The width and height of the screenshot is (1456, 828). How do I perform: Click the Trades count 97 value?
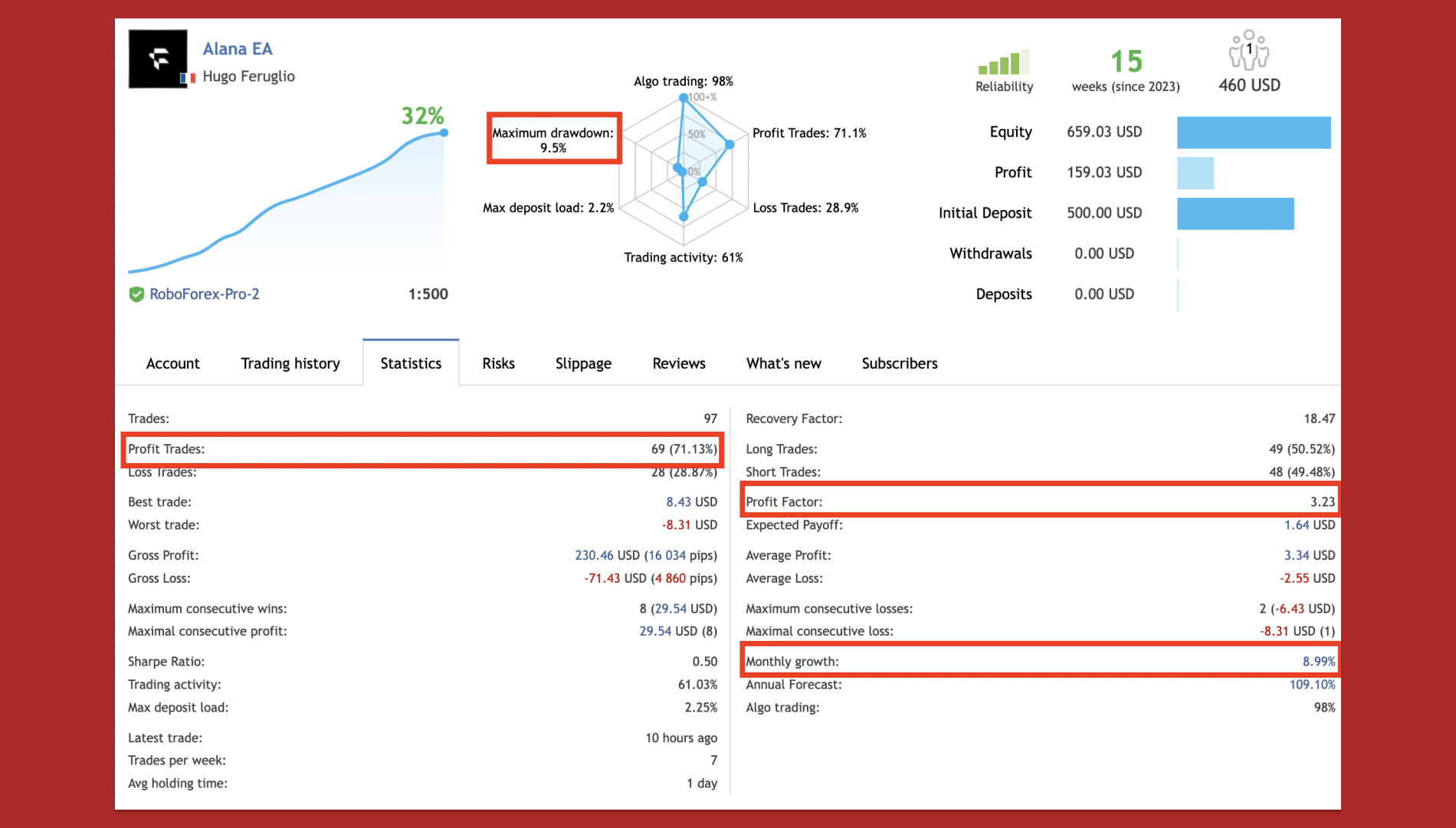point(711,419)
